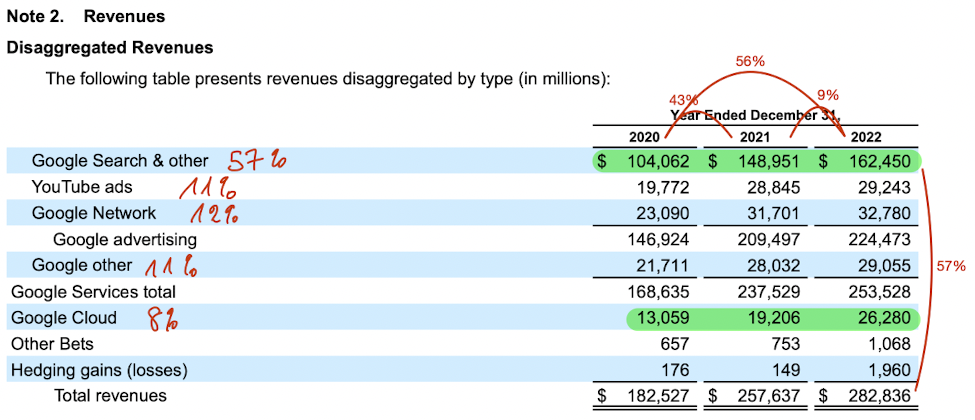This screenshot has height=420, width=975.
Task: Click the '2022' column header
Action: [x=867, y=138]
